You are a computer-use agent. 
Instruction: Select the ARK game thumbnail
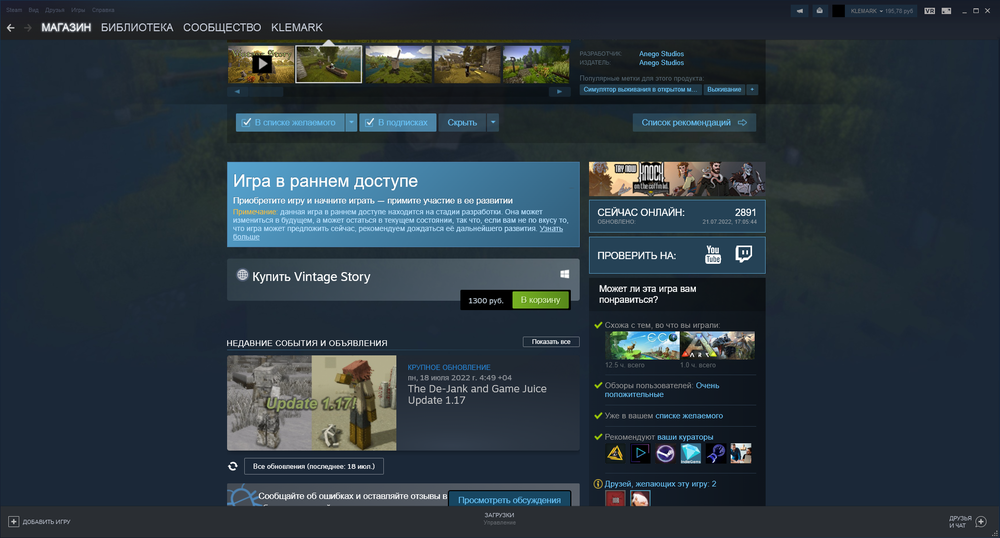(x=717, y=345)
